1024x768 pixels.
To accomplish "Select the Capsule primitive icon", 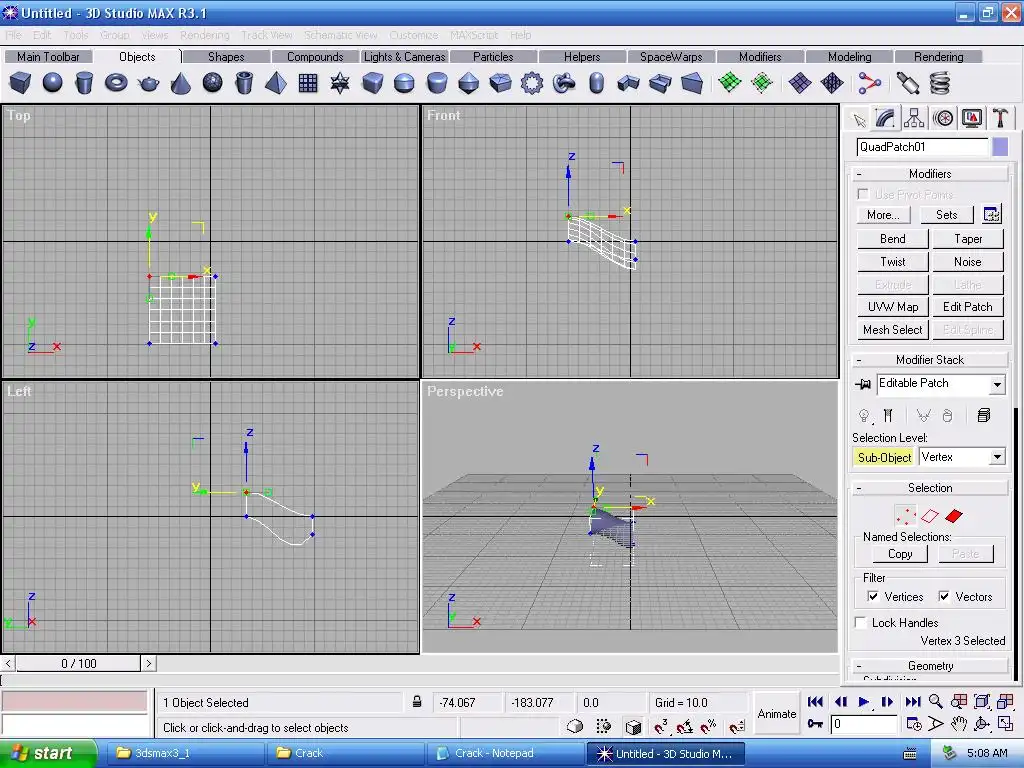I will click(x=596, y=84).
